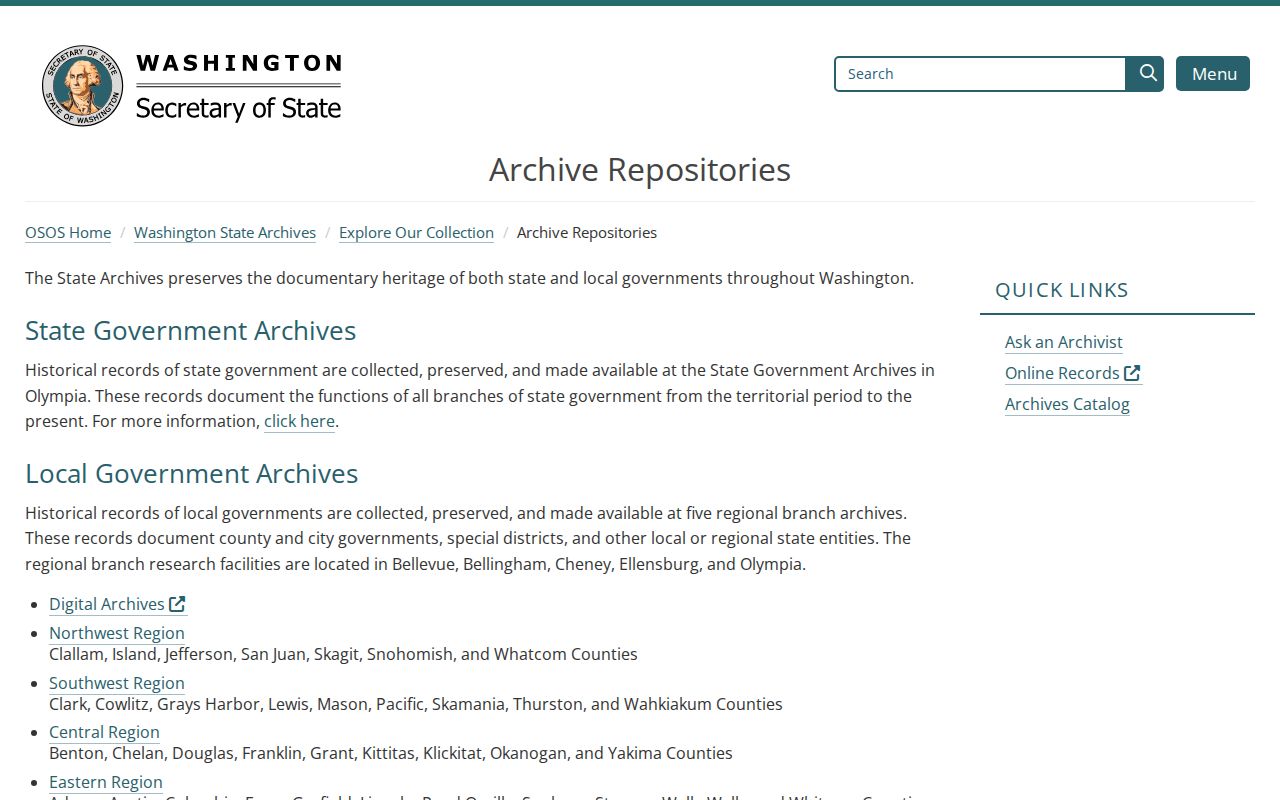Navigate to Explore Our Collection breadcrumb
The width and height of the screenshot is (1280, 800).
click(416, 233)
